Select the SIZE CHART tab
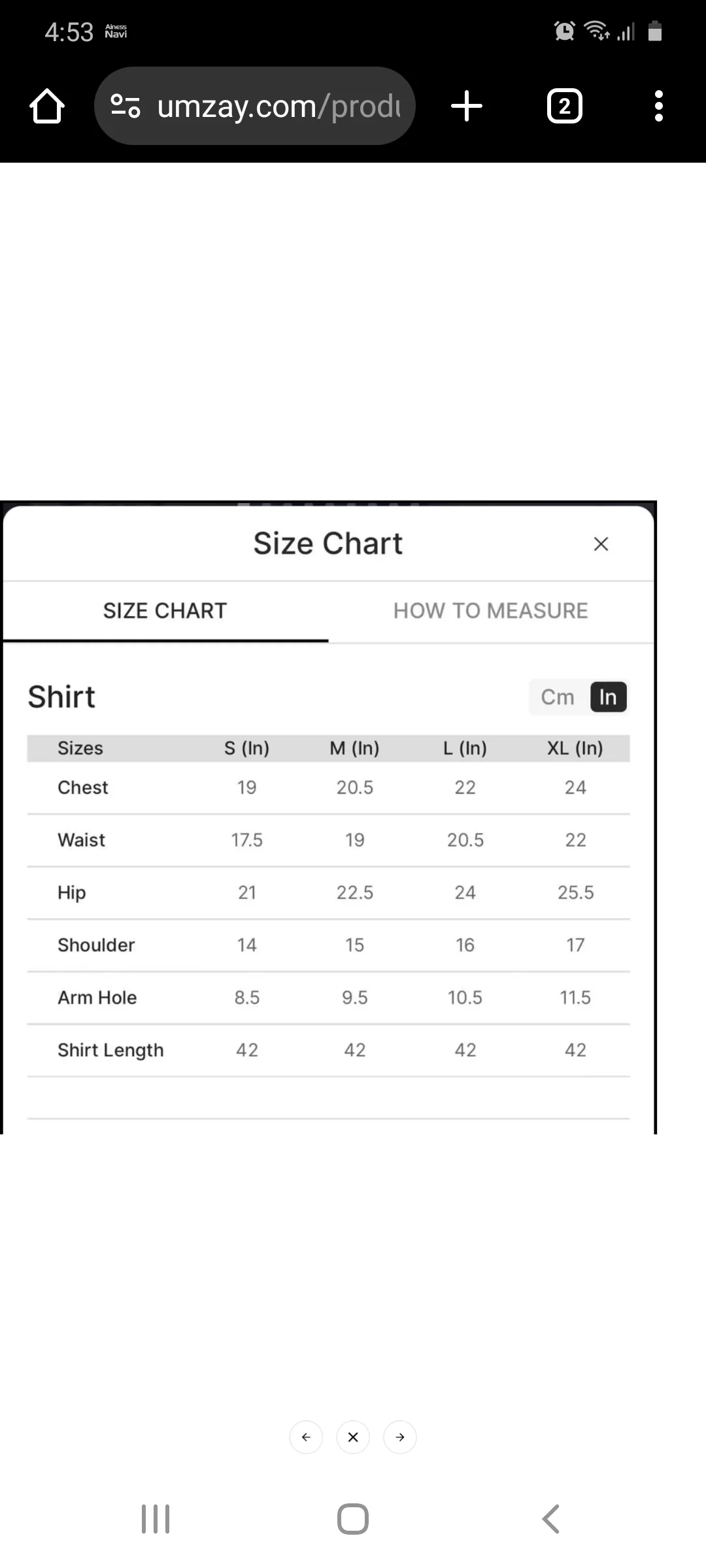The height and width of the screenshot is (1568, 706). [x=165, y=611]
